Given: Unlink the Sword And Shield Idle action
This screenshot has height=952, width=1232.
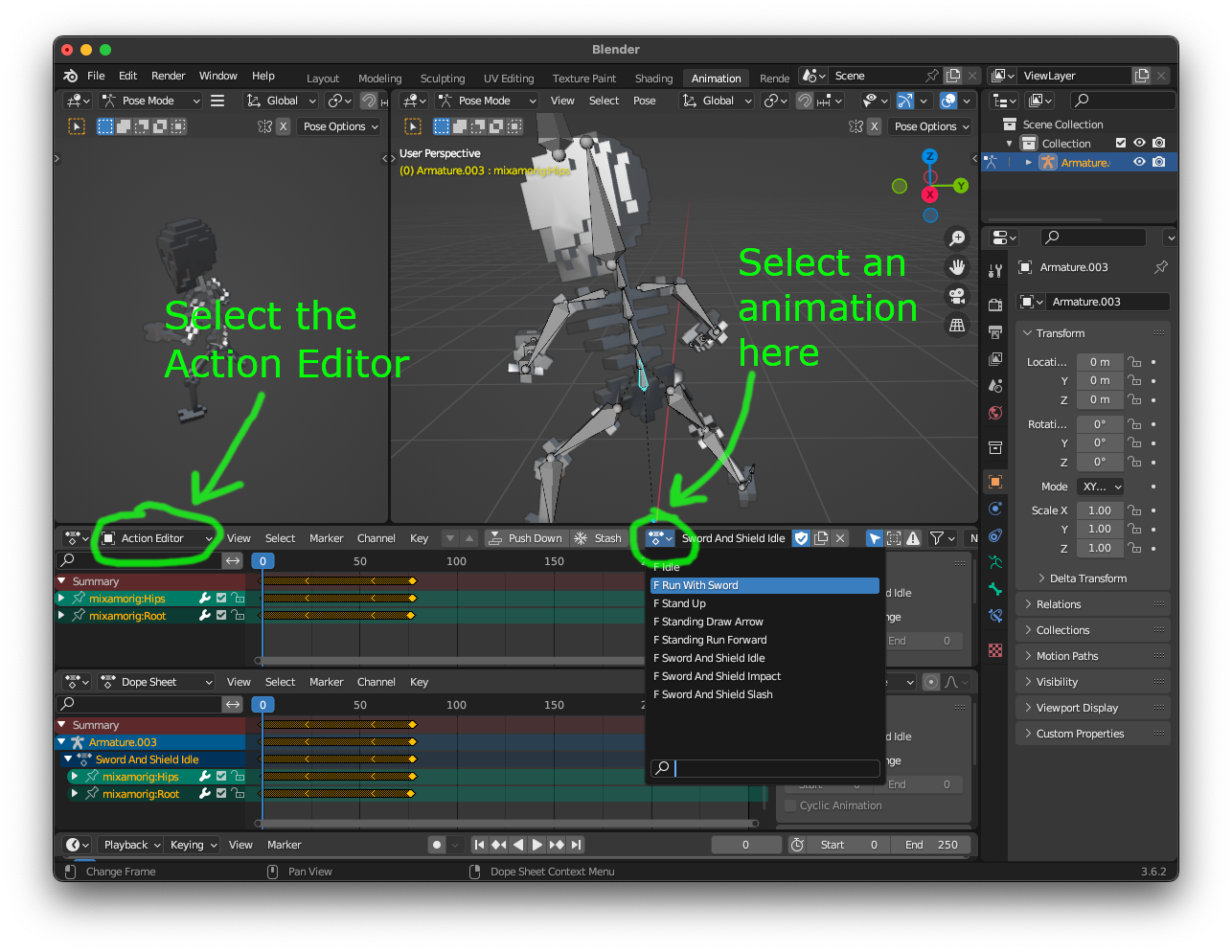Looking at the screenshot, I should (840, 538).
